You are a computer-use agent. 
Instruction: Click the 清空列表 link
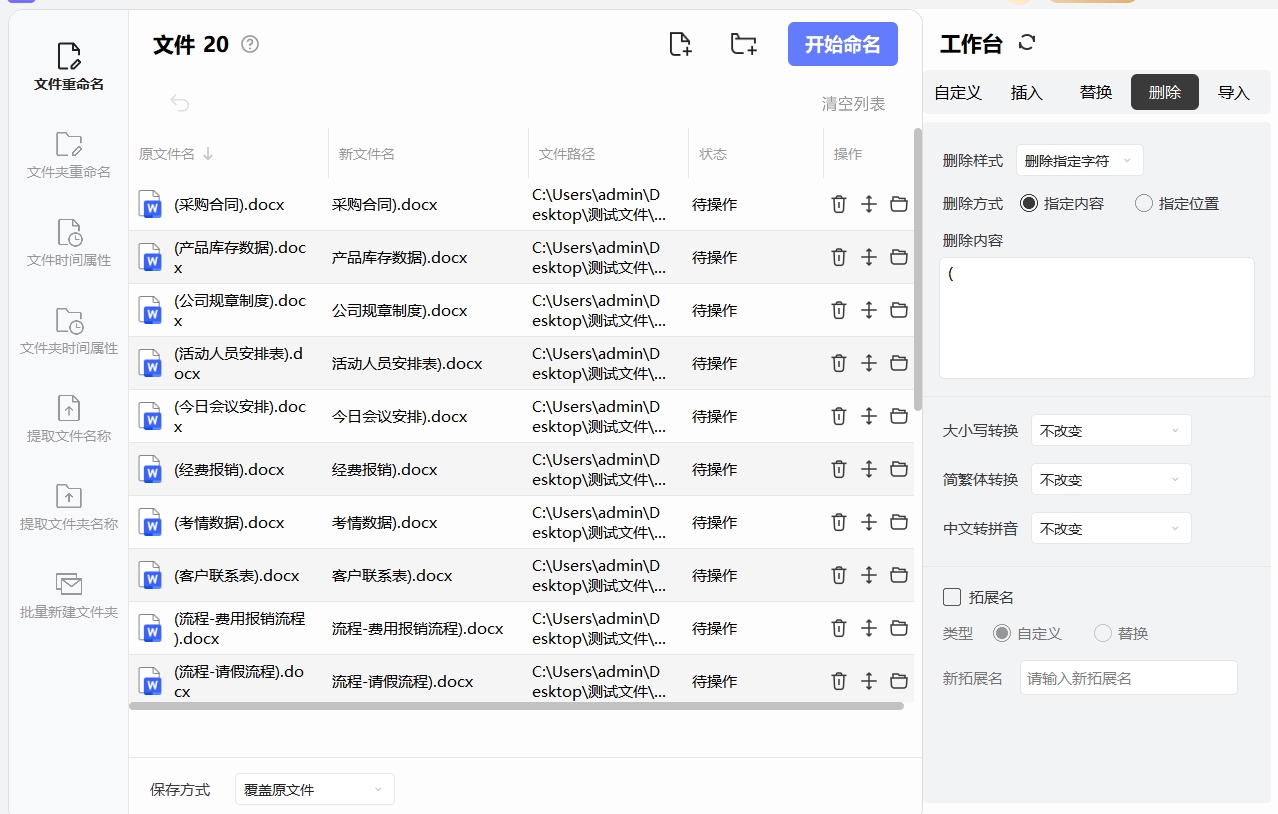853,103
